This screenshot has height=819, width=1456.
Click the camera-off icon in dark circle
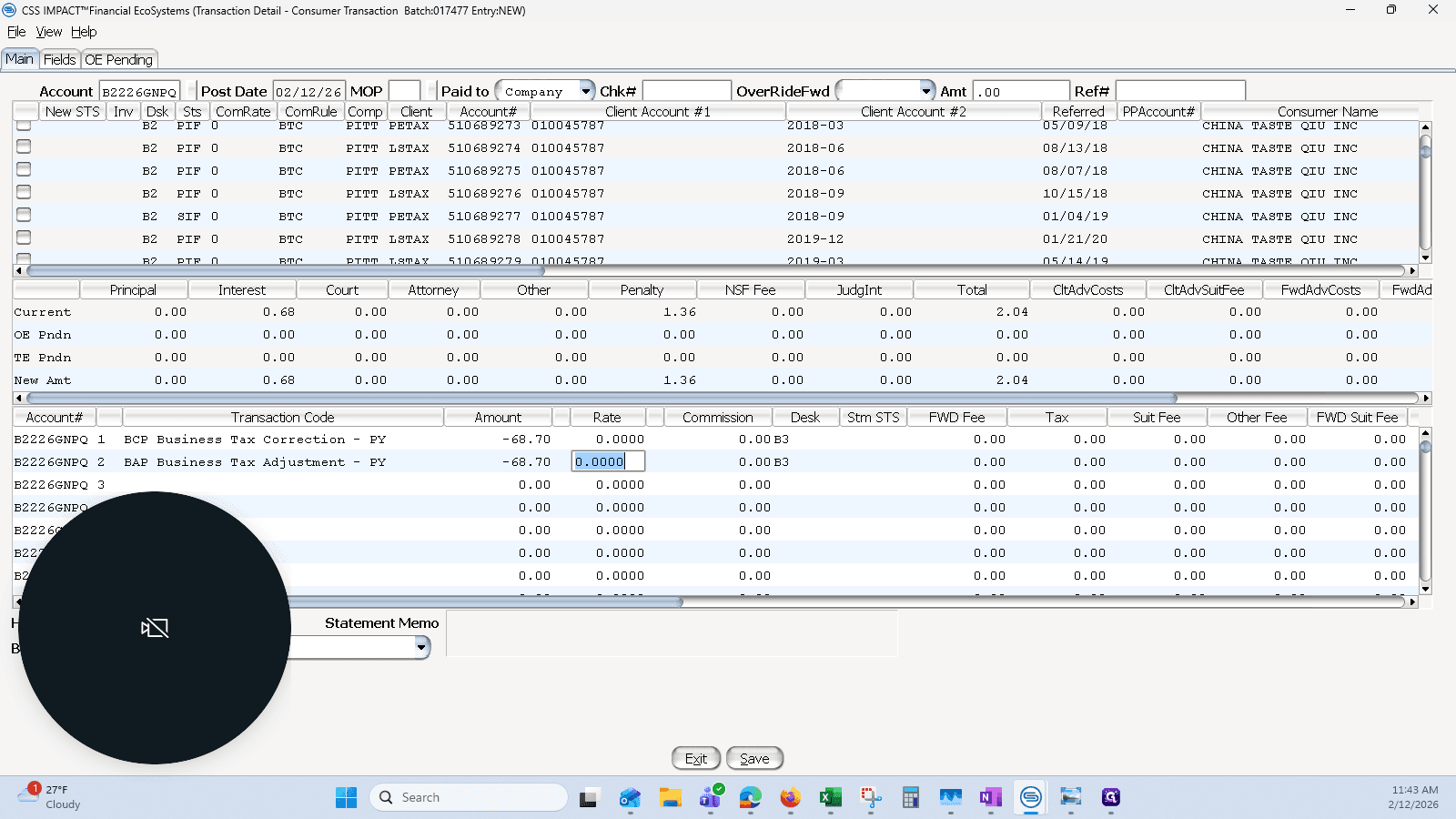155,628
